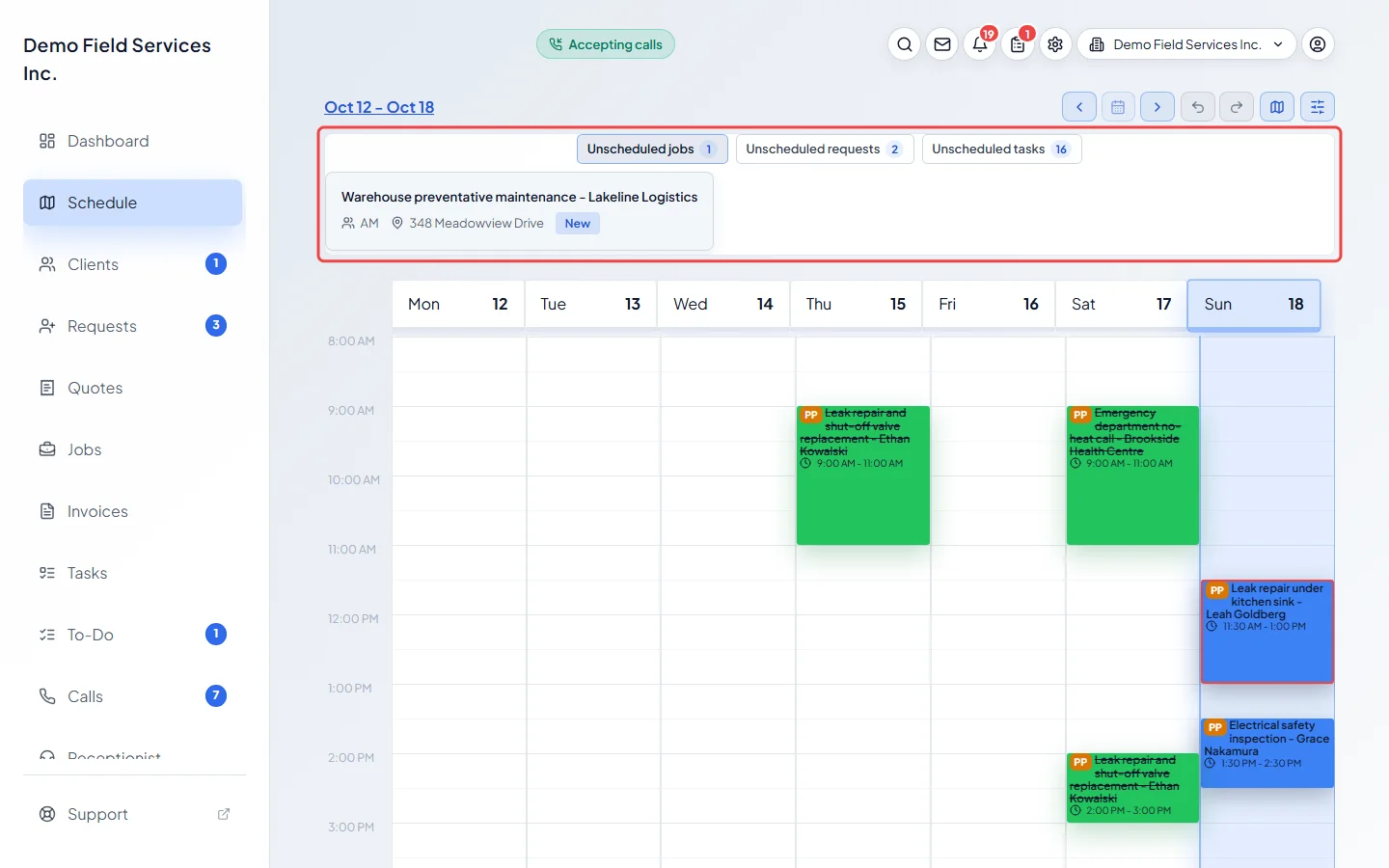Go to previous week arrow
The height and width of the screenshot is (868, 1389).
click(x=1079, y=107)
